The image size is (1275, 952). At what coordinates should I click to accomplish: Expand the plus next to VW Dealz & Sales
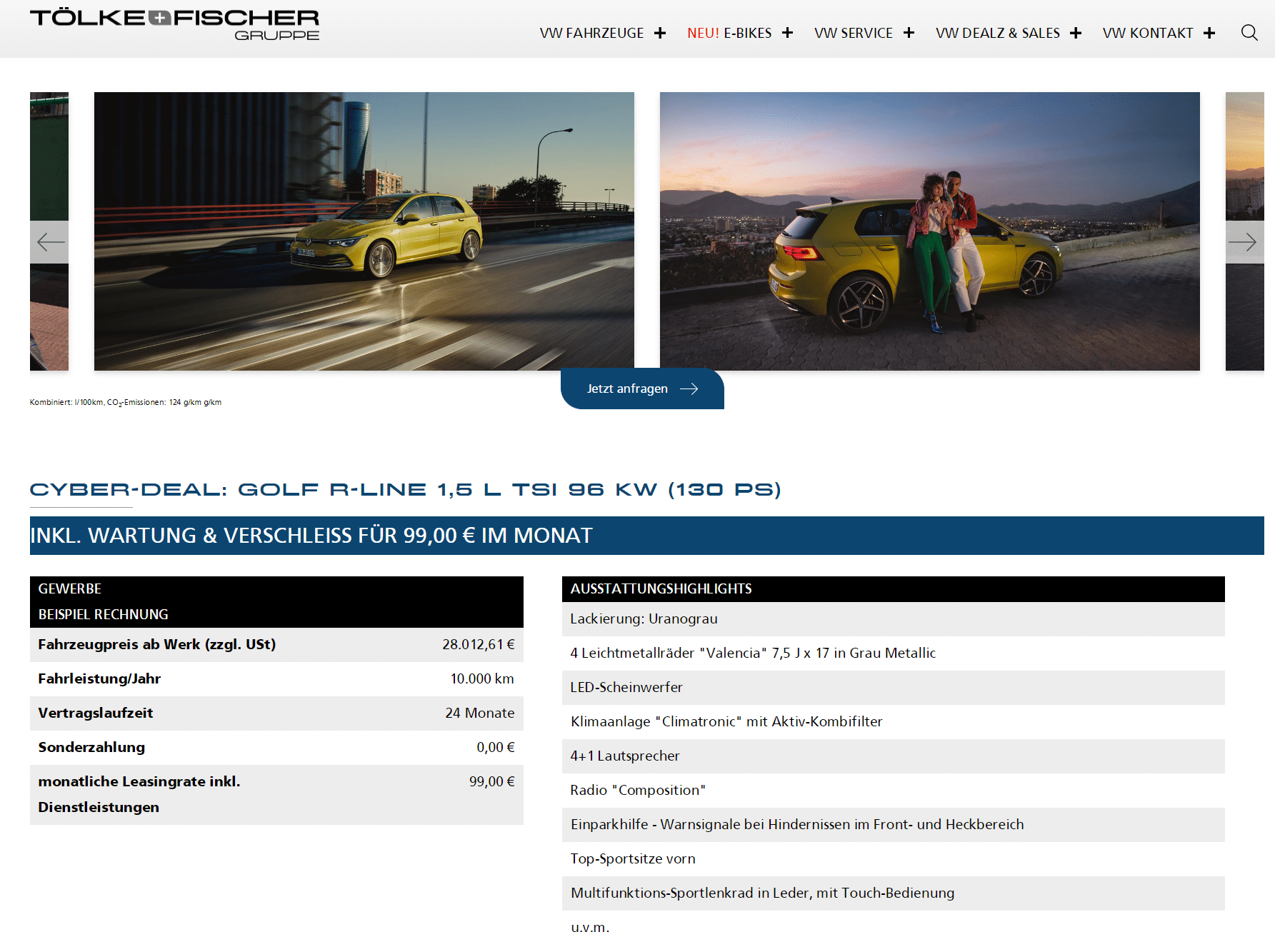pyautogui.click(x=1076, y=34)
